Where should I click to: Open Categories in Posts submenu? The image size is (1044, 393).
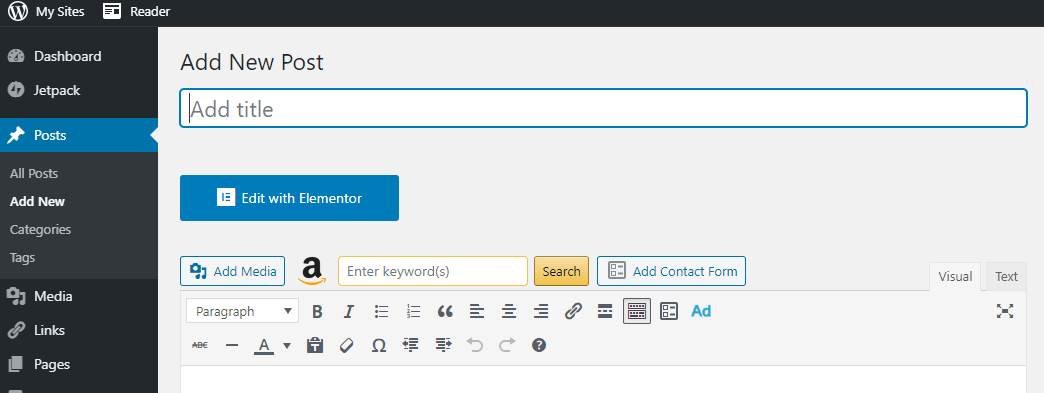pos(41,229)
